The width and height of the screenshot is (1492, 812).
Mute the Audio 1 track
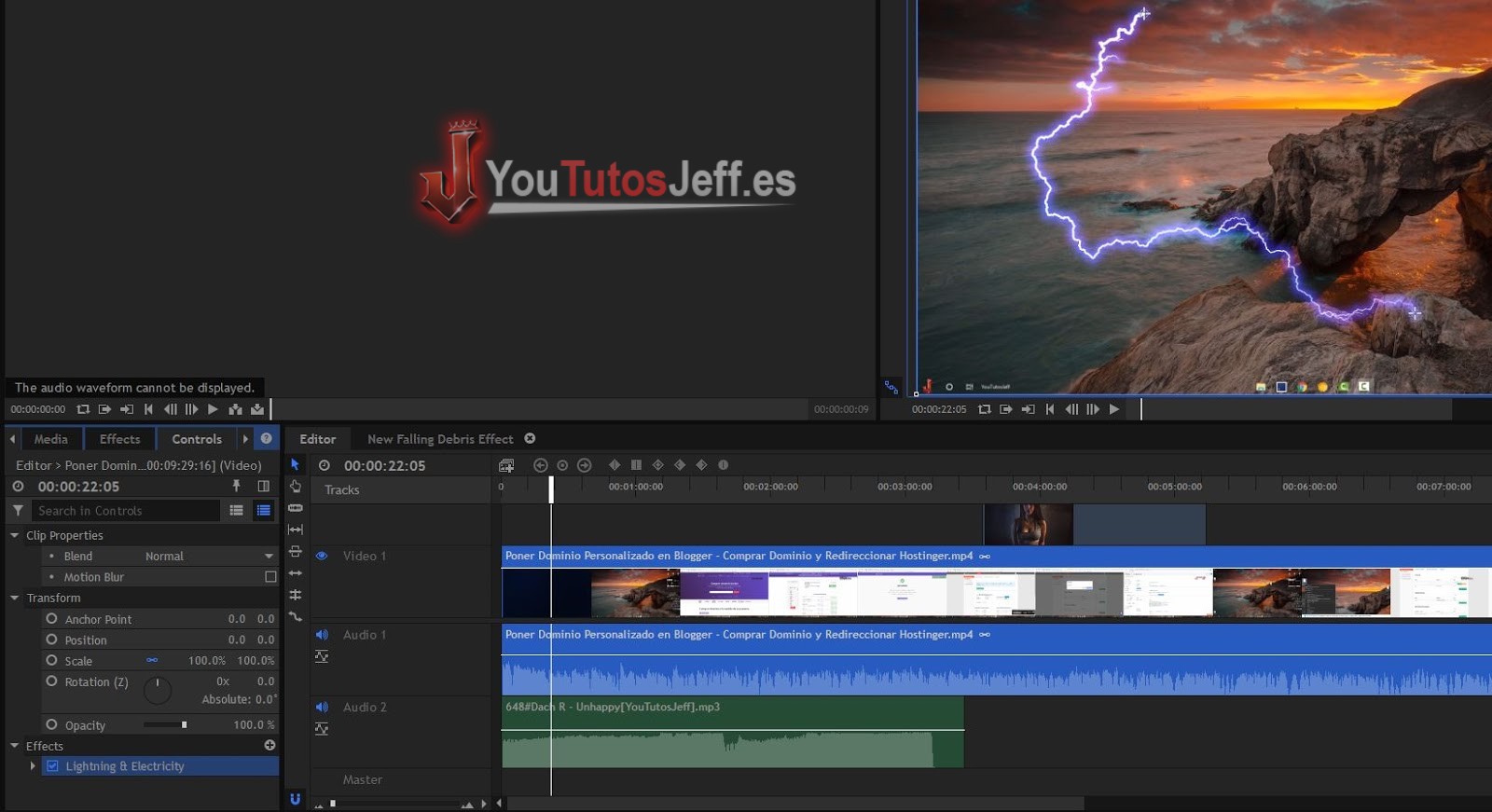pos(322,635)
